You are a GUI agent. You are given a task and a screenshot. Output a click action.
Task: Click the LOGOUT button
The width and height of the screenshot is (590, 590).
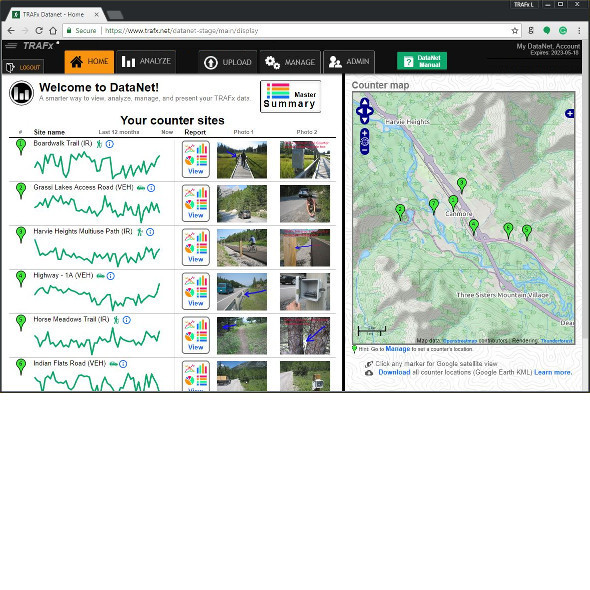point(23,67)
